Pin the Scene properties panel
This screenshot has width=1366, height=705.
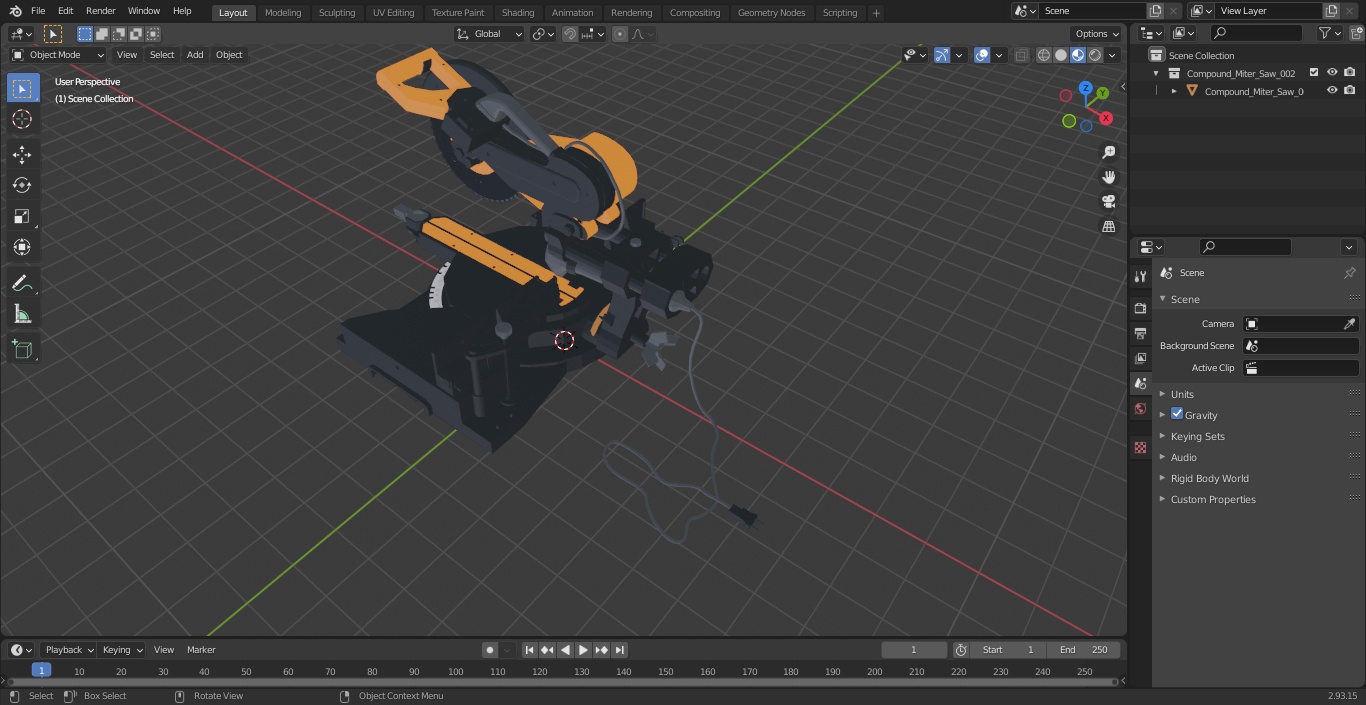coord(1349,273)
